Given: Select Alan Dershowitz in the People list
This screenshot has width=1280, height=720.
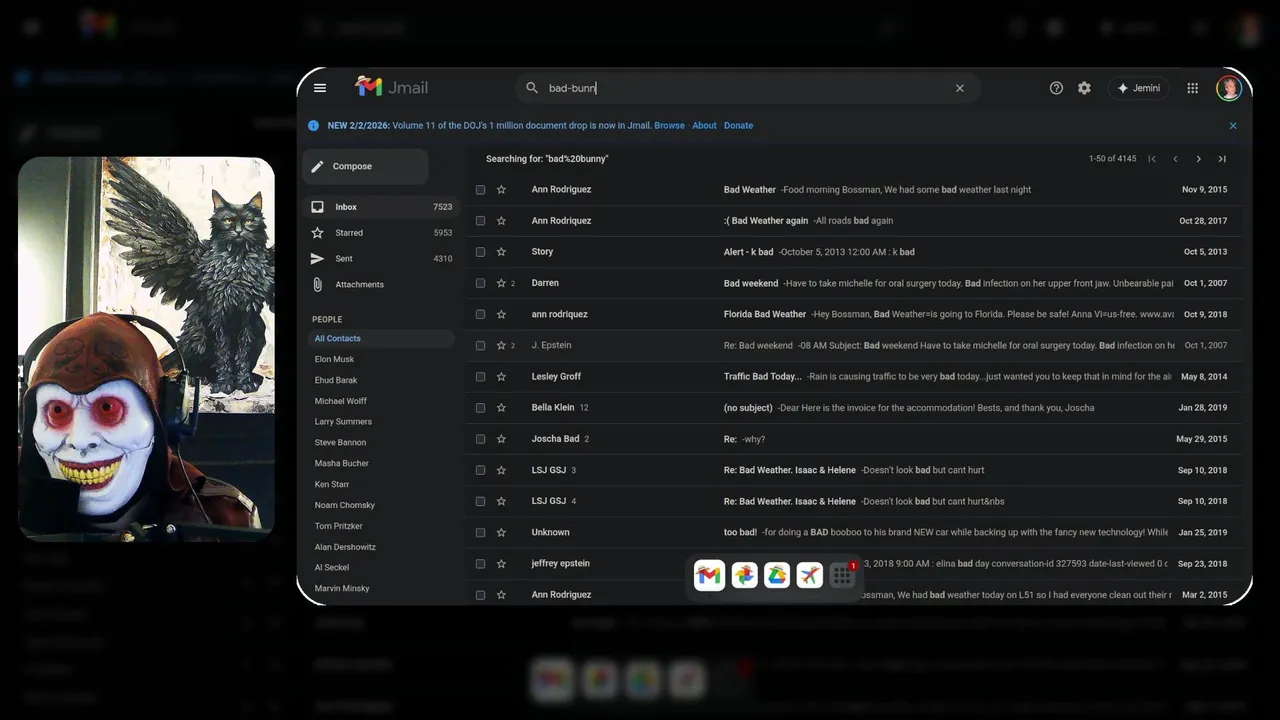Looking at the screenshot, I should 345,548.
